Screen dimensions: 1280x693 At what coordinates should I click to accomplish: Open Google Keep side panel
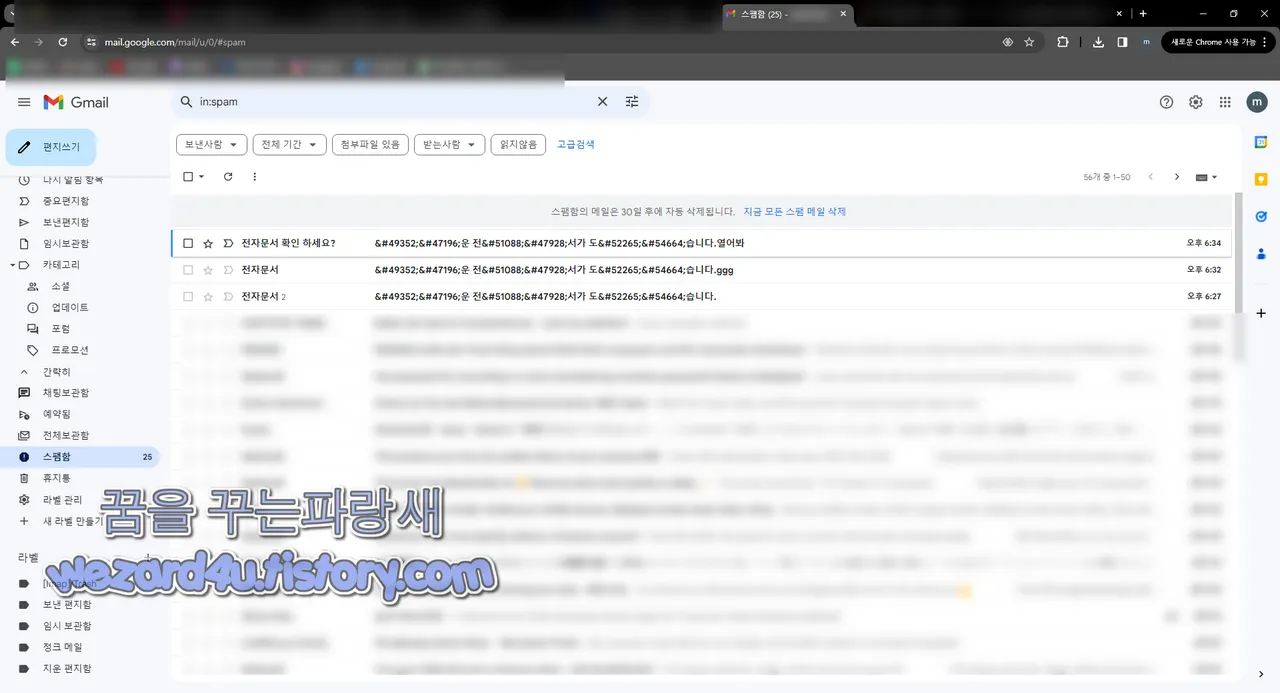tap(1261, 179)
